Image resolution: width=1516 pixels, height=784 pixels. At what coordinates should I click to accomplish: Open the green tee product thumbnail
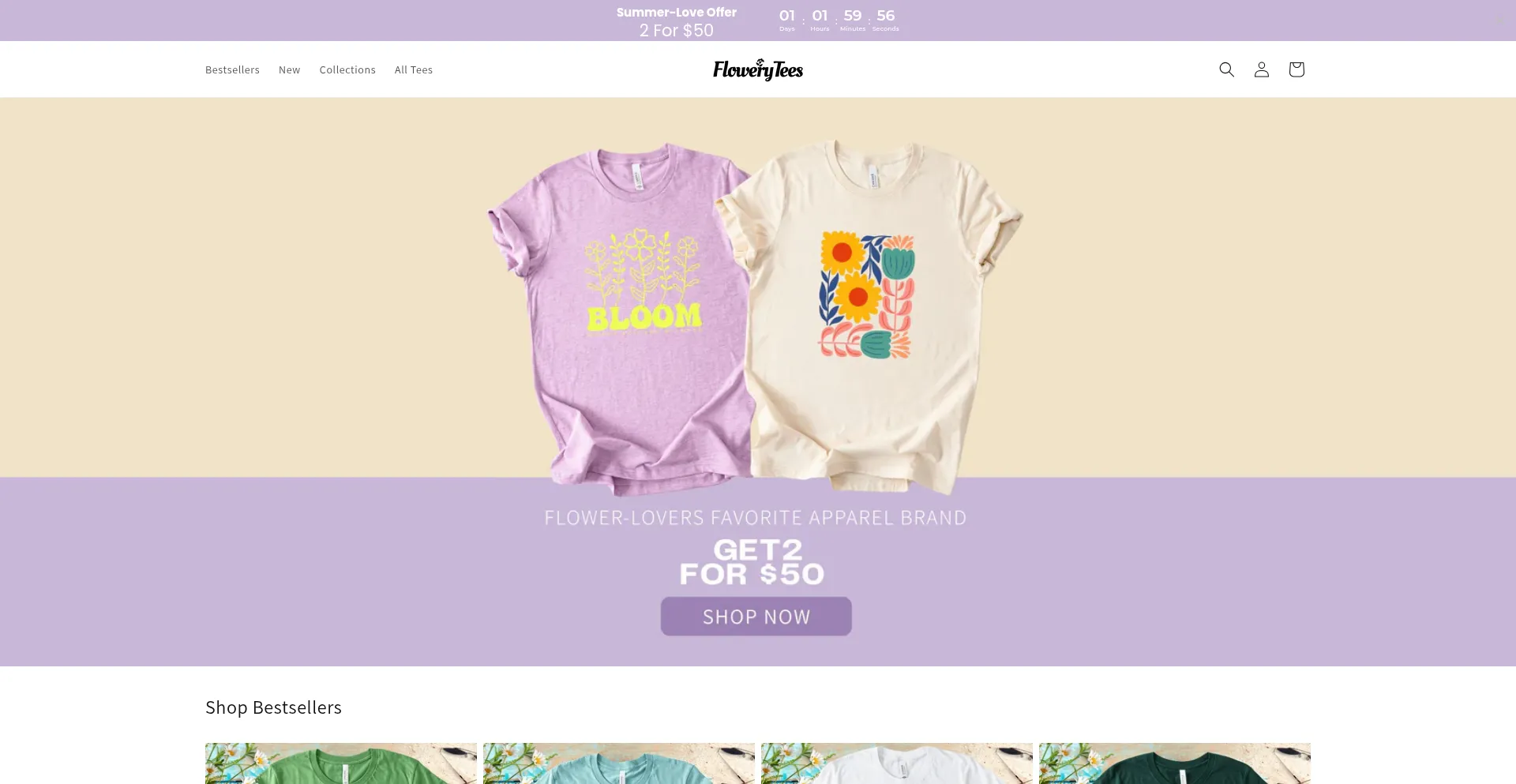(341, 763)
